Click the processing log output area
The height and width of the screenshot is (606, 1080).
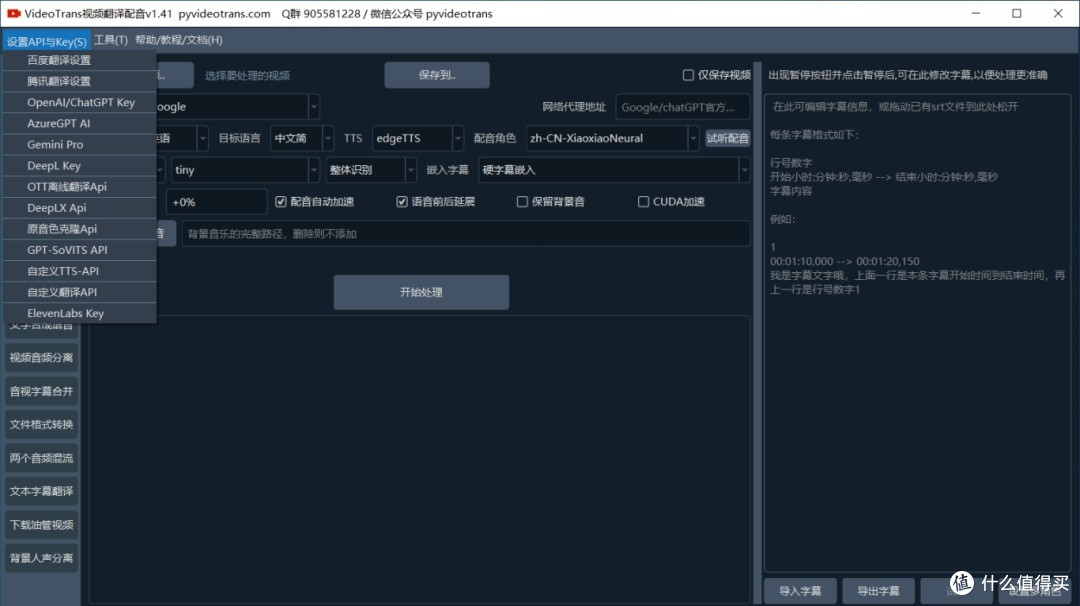click(x=419, y=459)
